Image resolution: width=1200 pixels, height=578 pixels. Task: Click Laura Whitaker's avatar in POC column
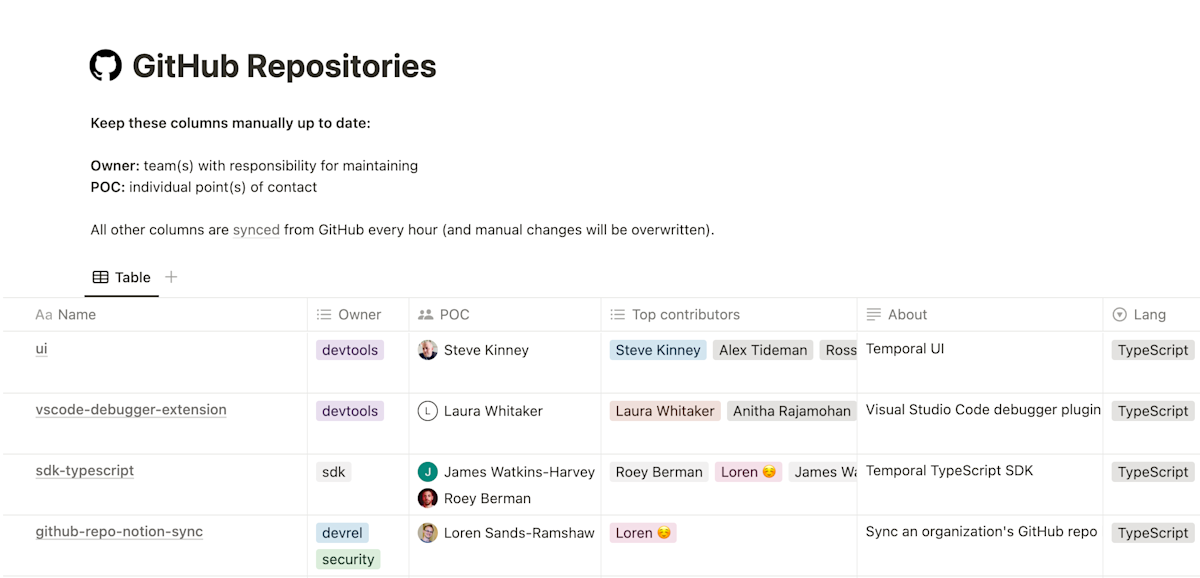[428, 411]
